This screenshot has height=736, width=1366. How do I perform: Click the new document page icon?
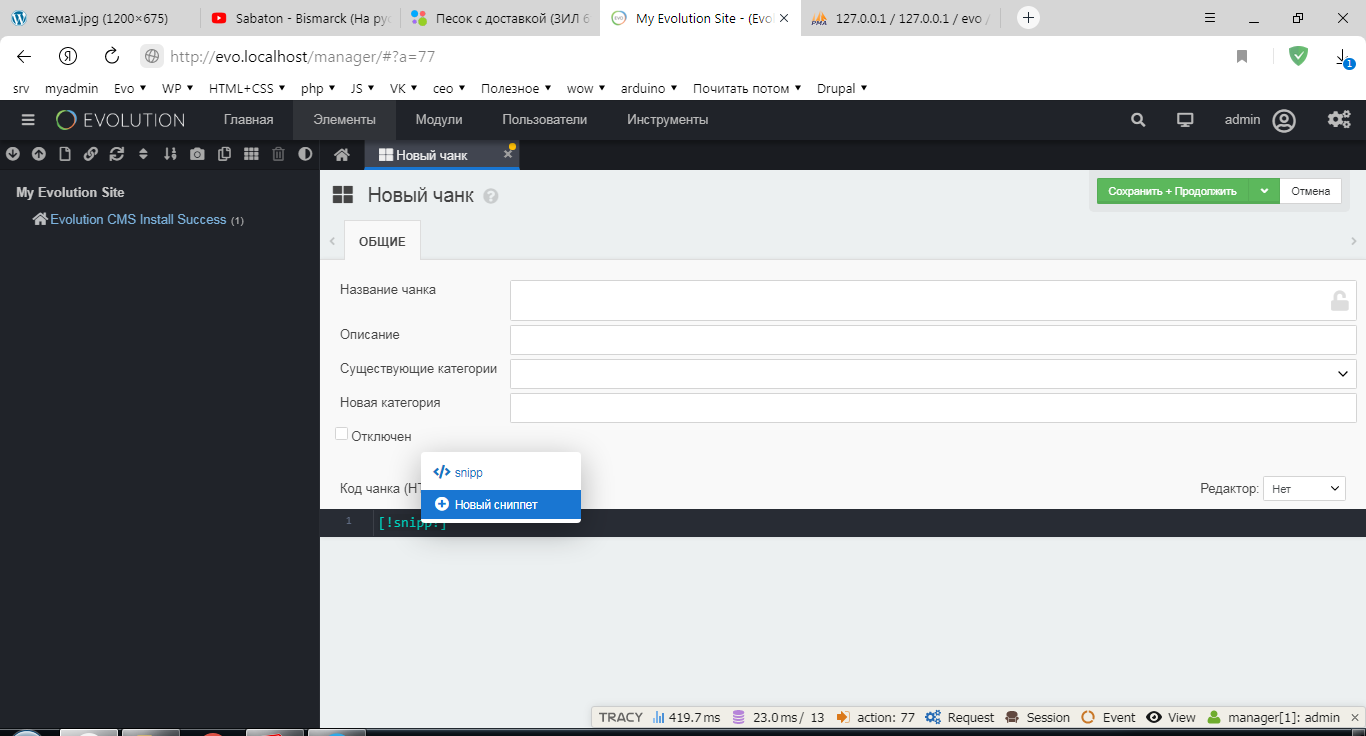65,154
